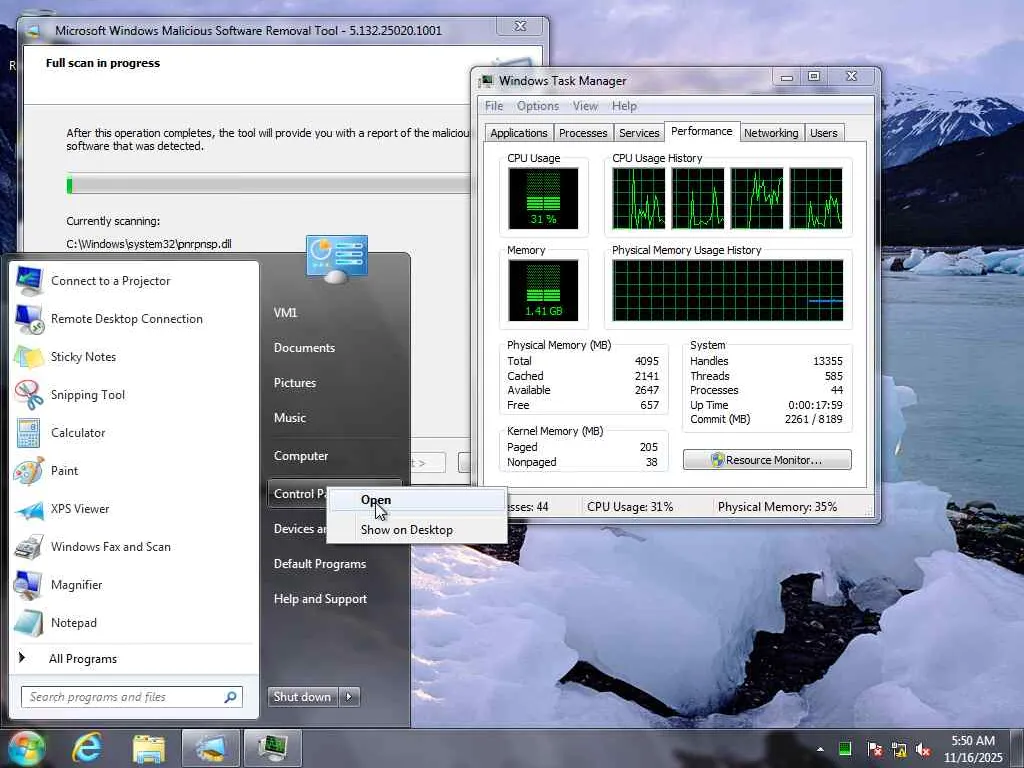The image size is (1024, 768).
Task: Switch to Task Manager taskbar icon
Action: 272,748
